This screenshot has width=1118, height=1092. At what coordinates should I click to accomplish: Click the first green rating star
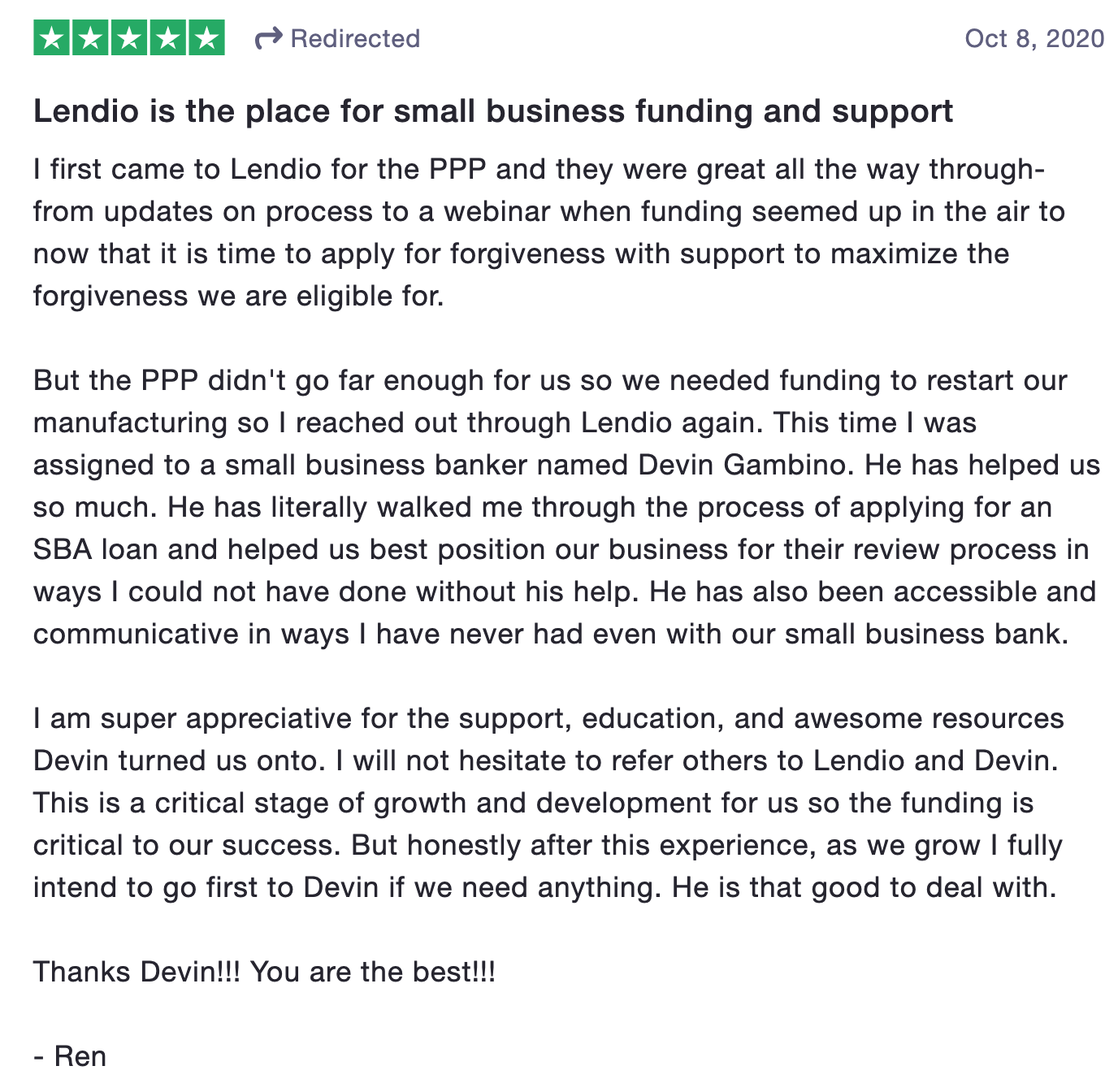(52, 38)
